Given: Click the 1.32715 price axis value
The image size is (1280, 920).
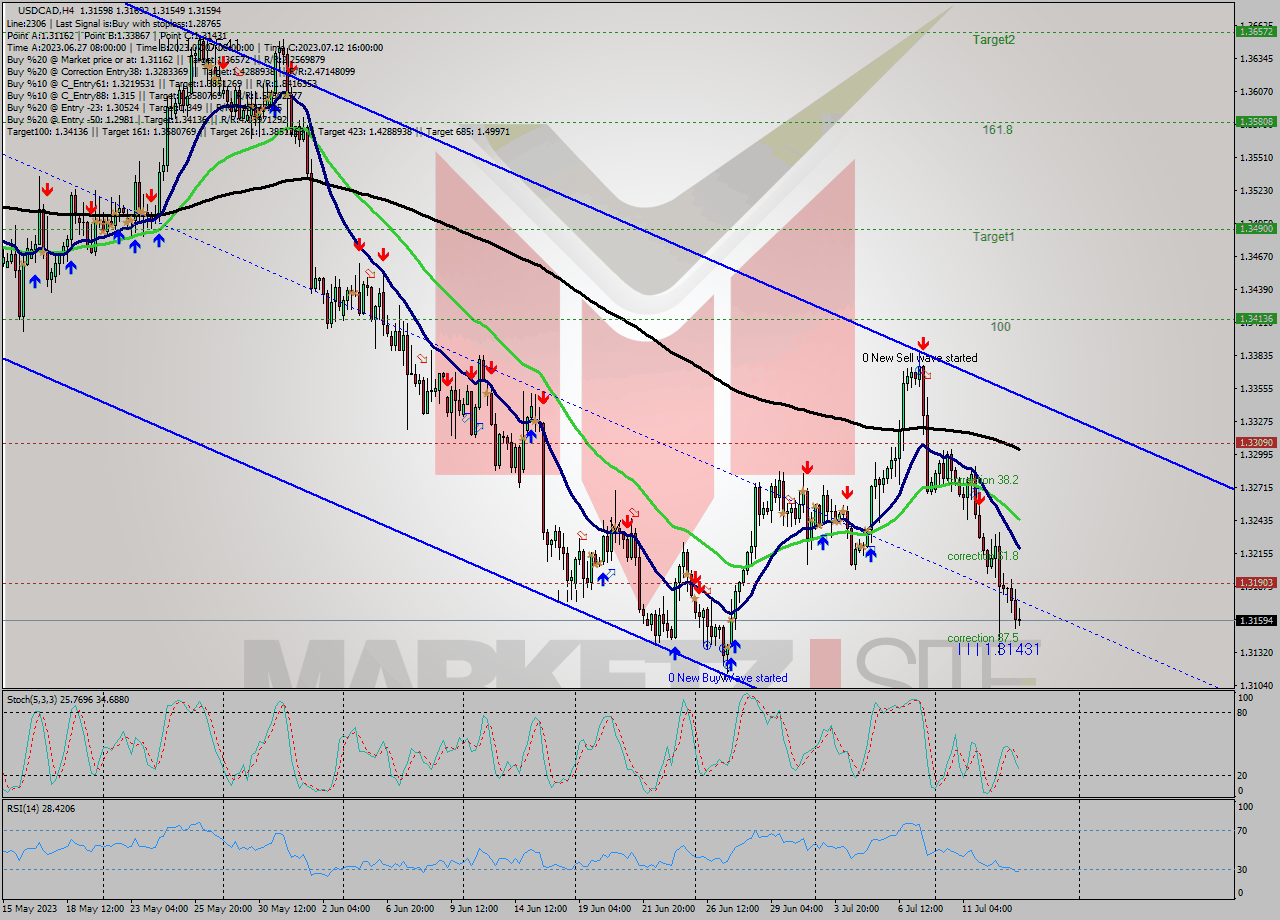Looking at the screenshot, I should pos(1256,488).
